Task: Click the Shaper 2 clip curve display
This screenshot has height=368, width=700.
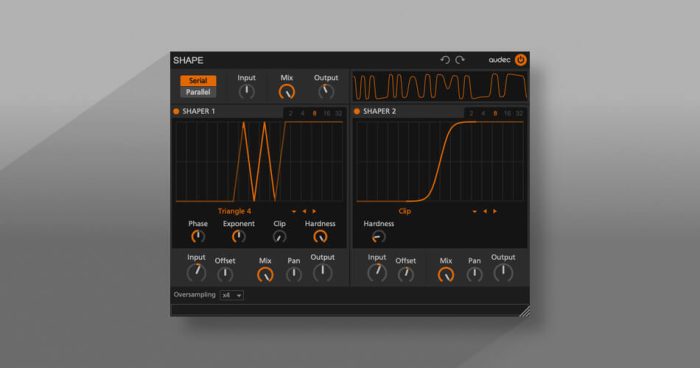Action: point(440,162)
